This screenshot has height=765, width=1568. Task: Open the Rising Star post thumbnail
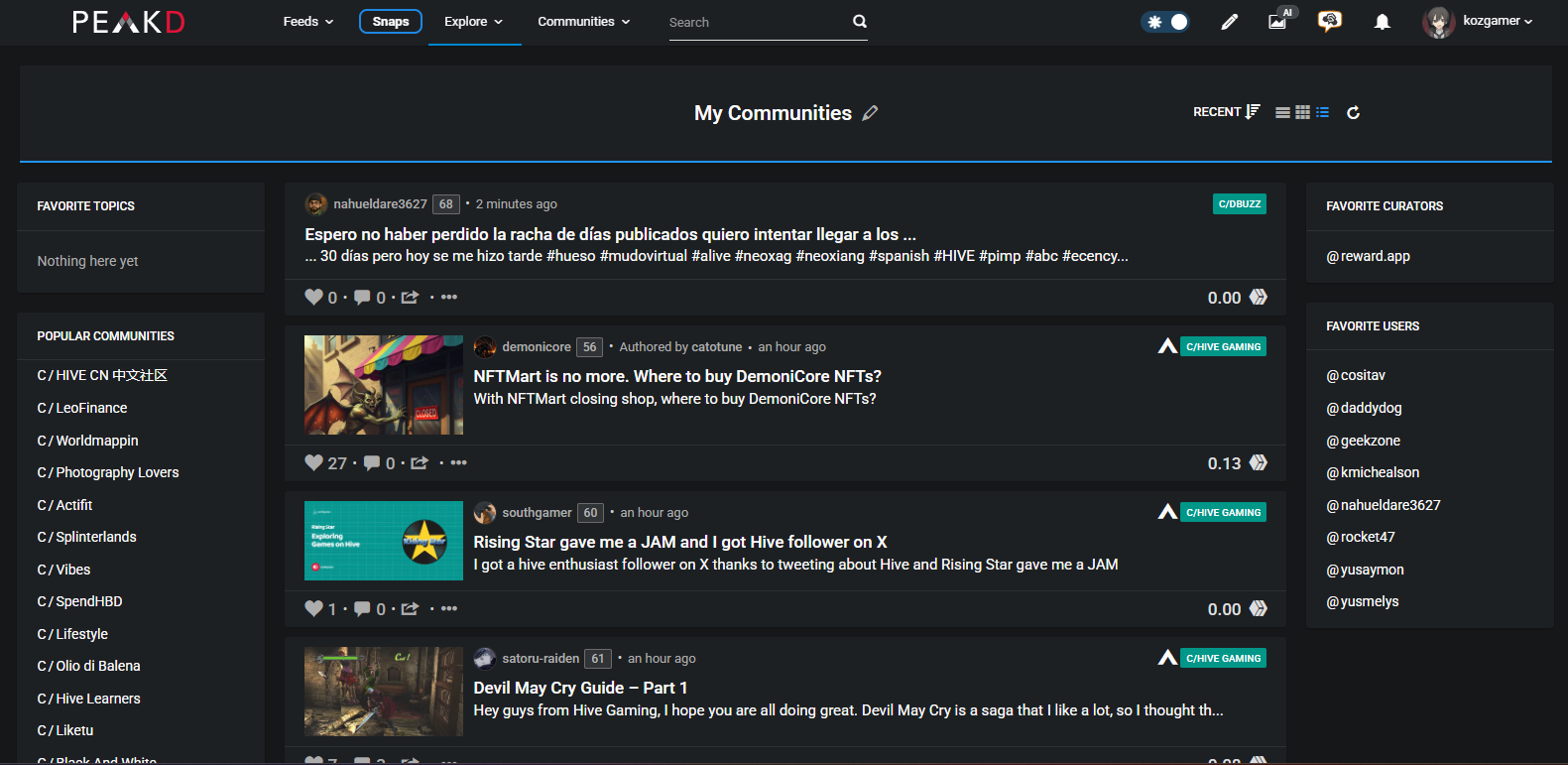(384, 541)
